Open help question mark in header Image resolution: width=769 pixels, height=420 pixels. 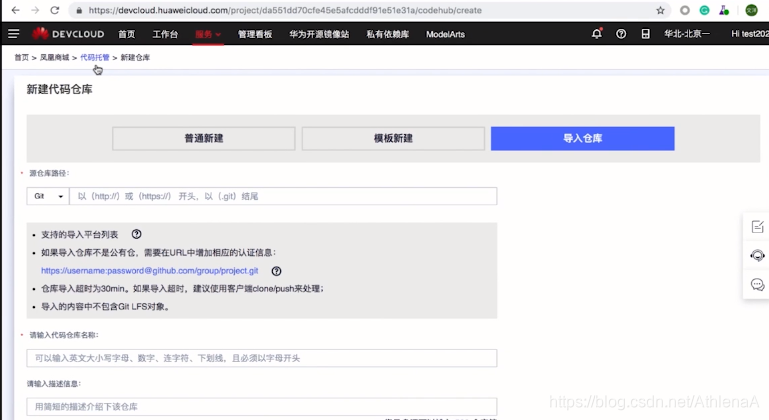(621, 34)
